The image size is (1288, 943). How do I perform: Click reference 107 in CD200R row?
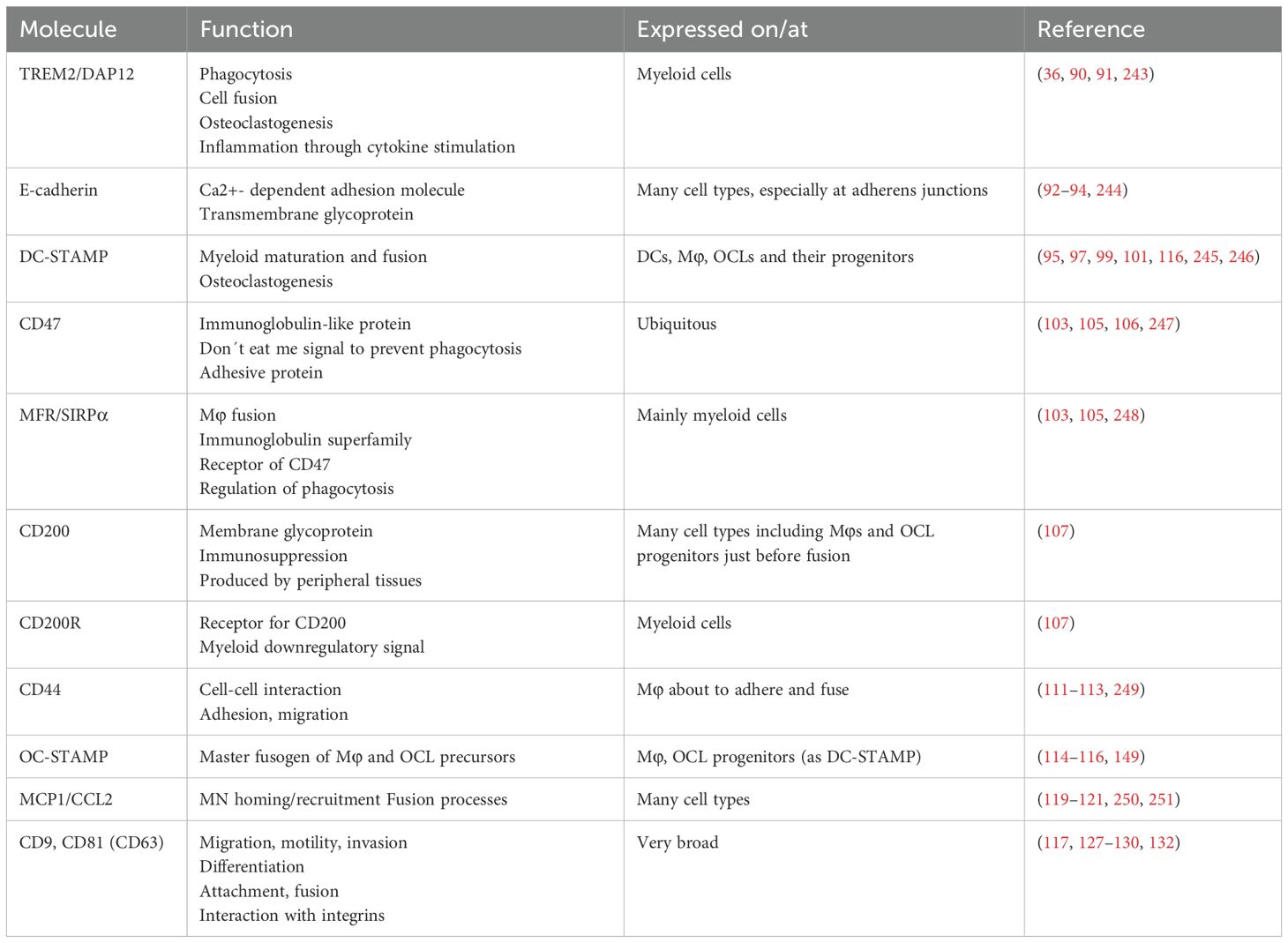[1056, 623]
